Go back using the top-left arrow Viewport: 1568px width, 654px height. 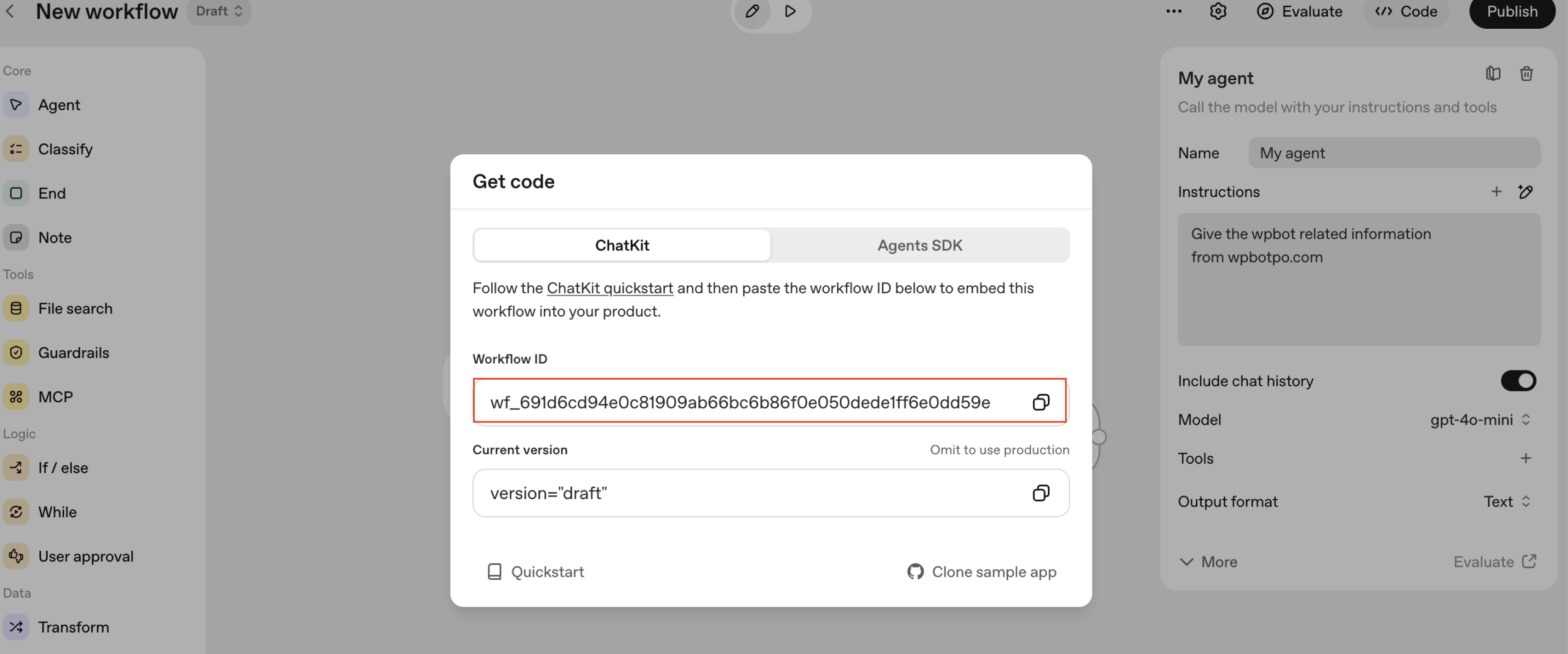(x=10, y=11)
